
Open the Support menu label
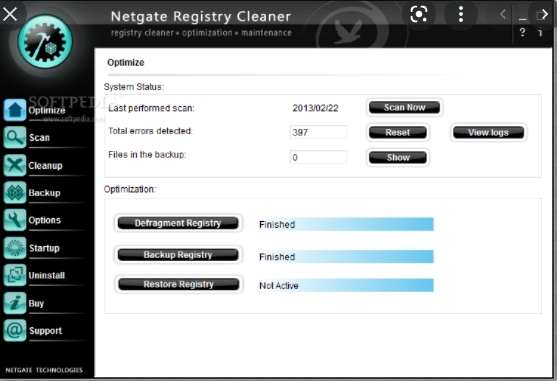tap(45, 331)
